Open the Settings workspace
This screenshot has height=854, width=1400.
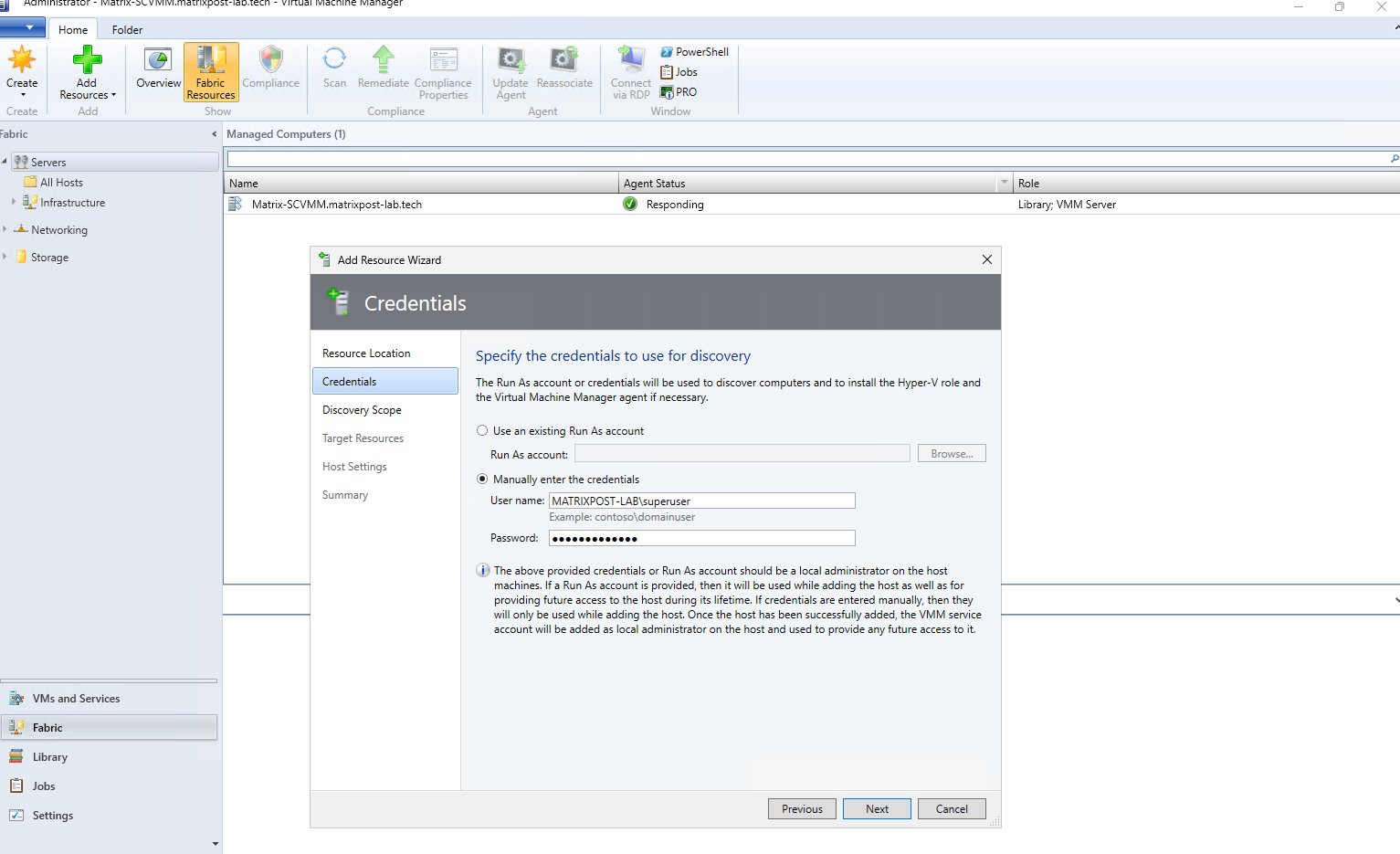[x=110, y=816]
